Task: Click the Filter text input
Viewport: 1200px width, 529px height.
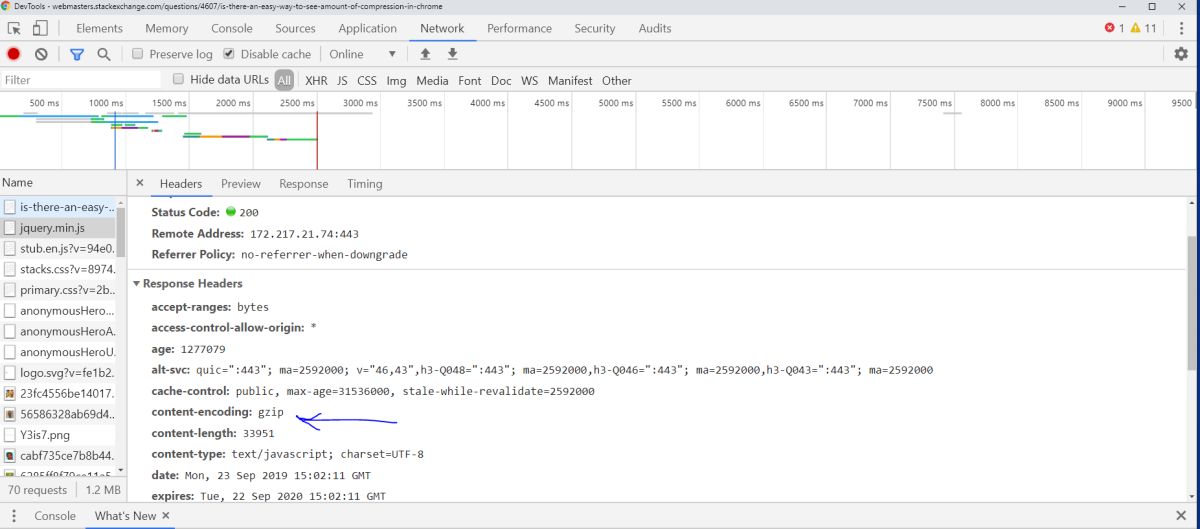Action: (x=81, y=80)
